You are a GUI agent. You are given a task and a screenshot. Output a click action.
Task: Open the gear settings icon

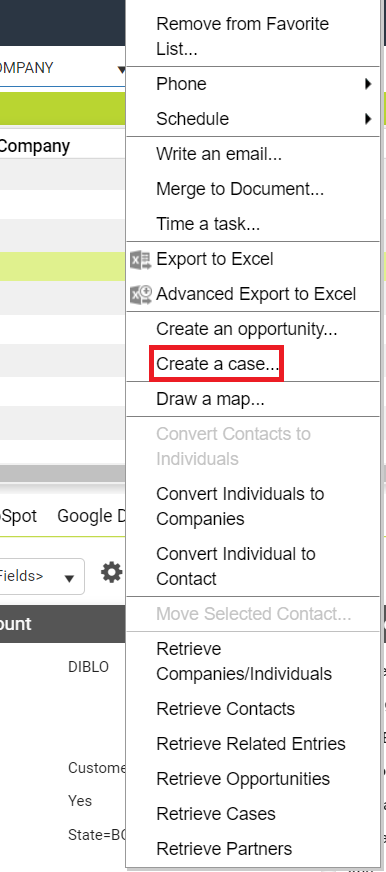[x=111, y=572]
